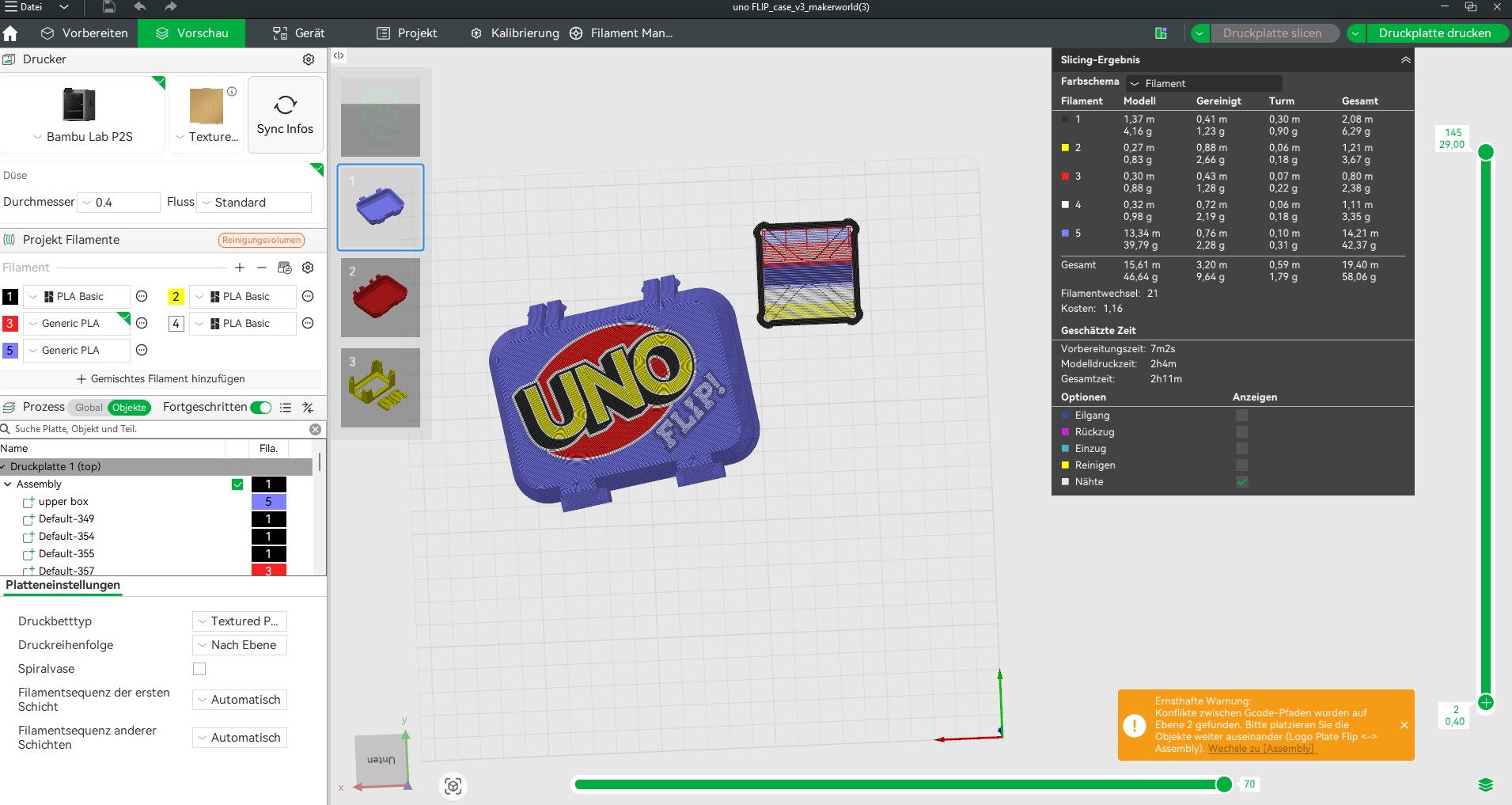Image resolution: width=1512 pixels, height=805 pixels.
Task: Open printer settings gear in Drucker header
Action: [x=309, y=59]
